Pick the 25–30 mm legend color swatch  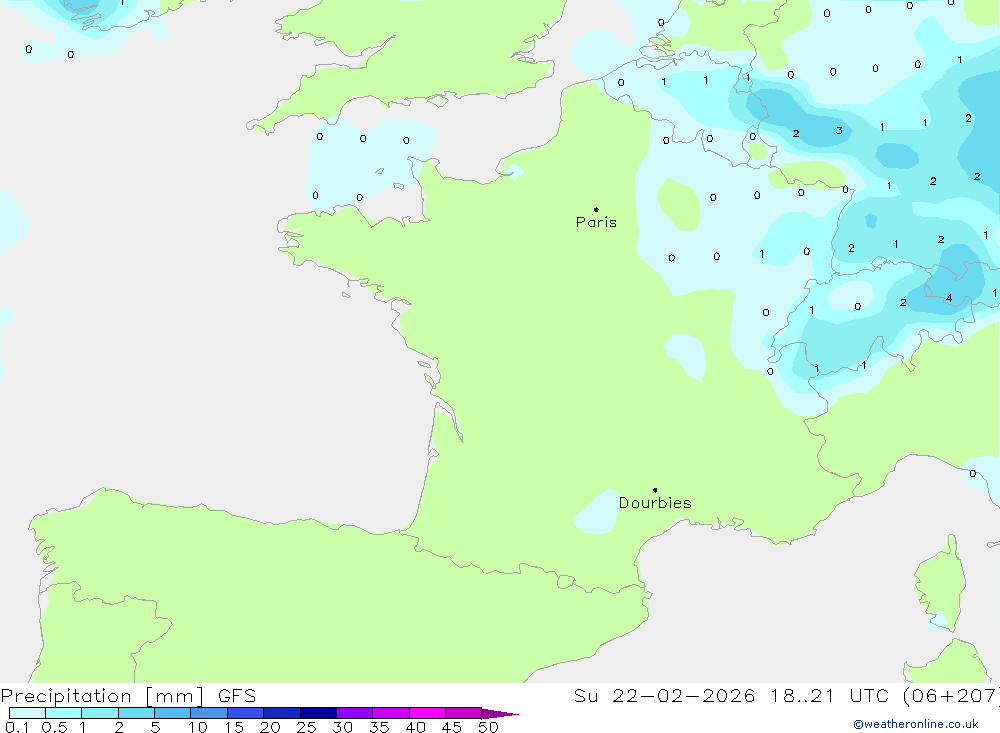coord(318,713)
